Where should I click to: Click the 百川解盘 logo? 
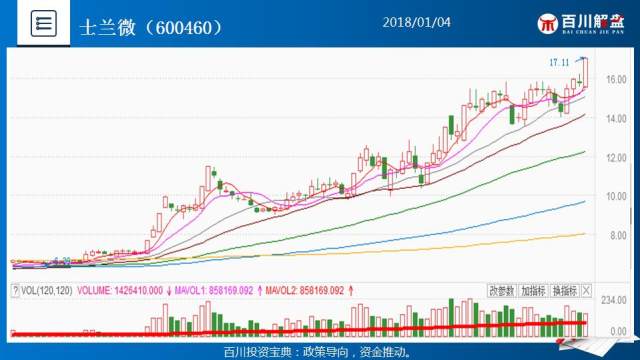(x=580, y=24)
